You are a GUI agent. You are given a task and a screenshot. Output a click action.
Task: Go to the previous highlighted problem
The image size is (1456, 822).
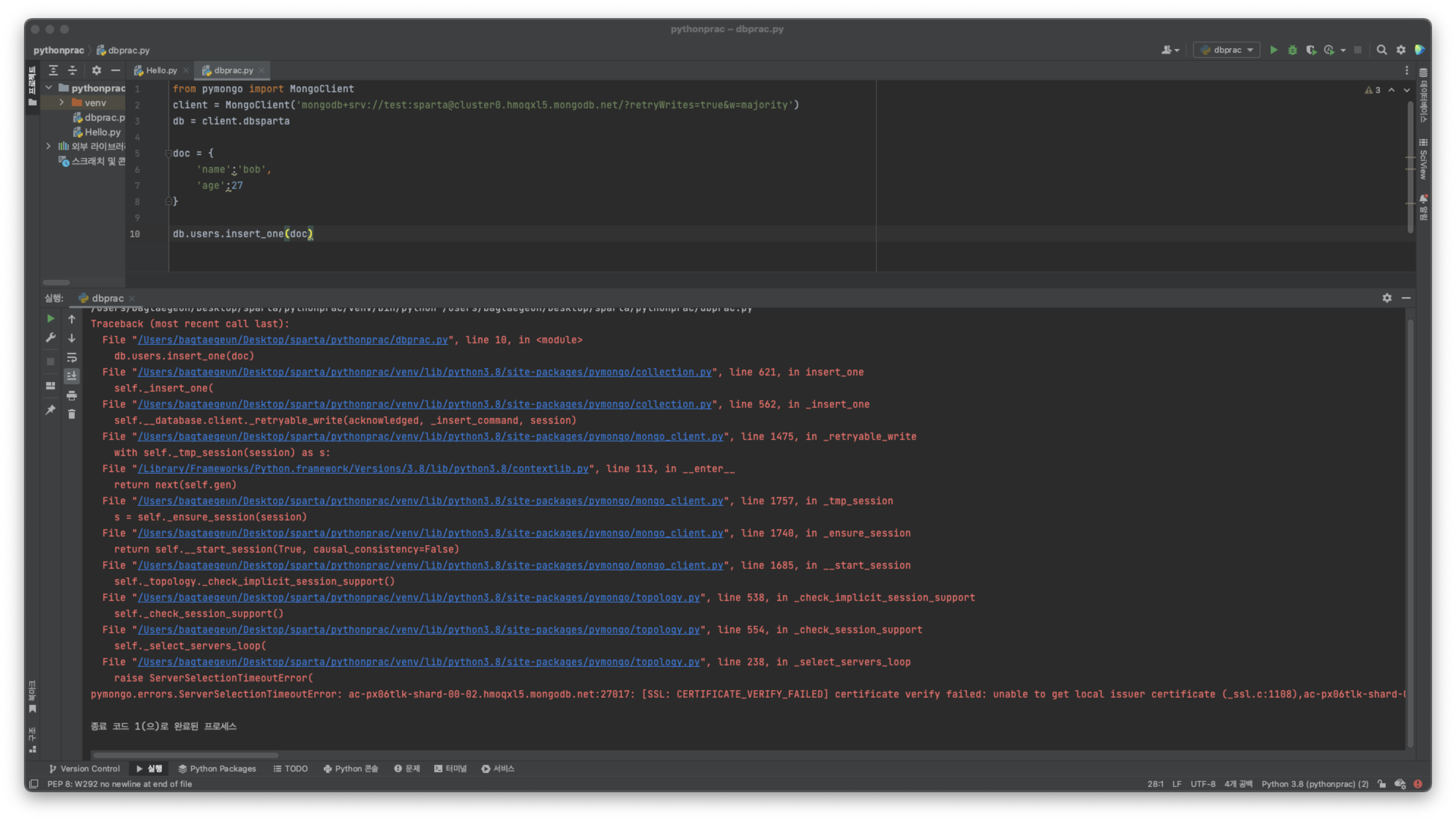[x=1392, y=90]
